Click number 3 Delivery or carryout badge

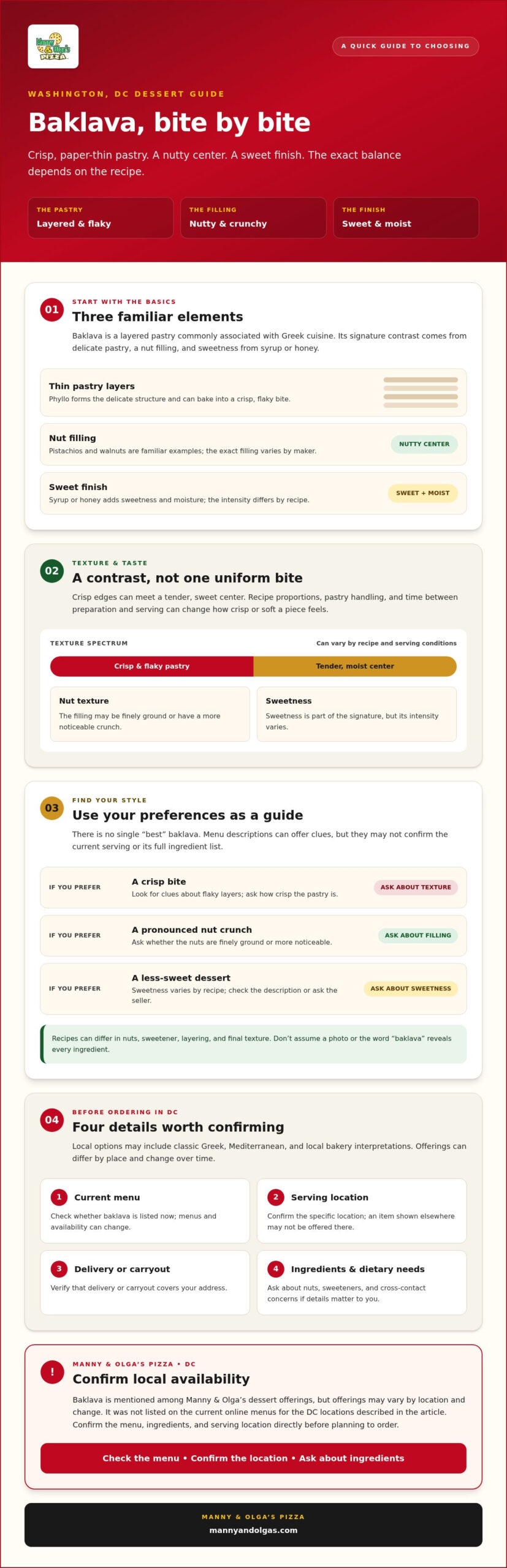(x=59, y=1268)
